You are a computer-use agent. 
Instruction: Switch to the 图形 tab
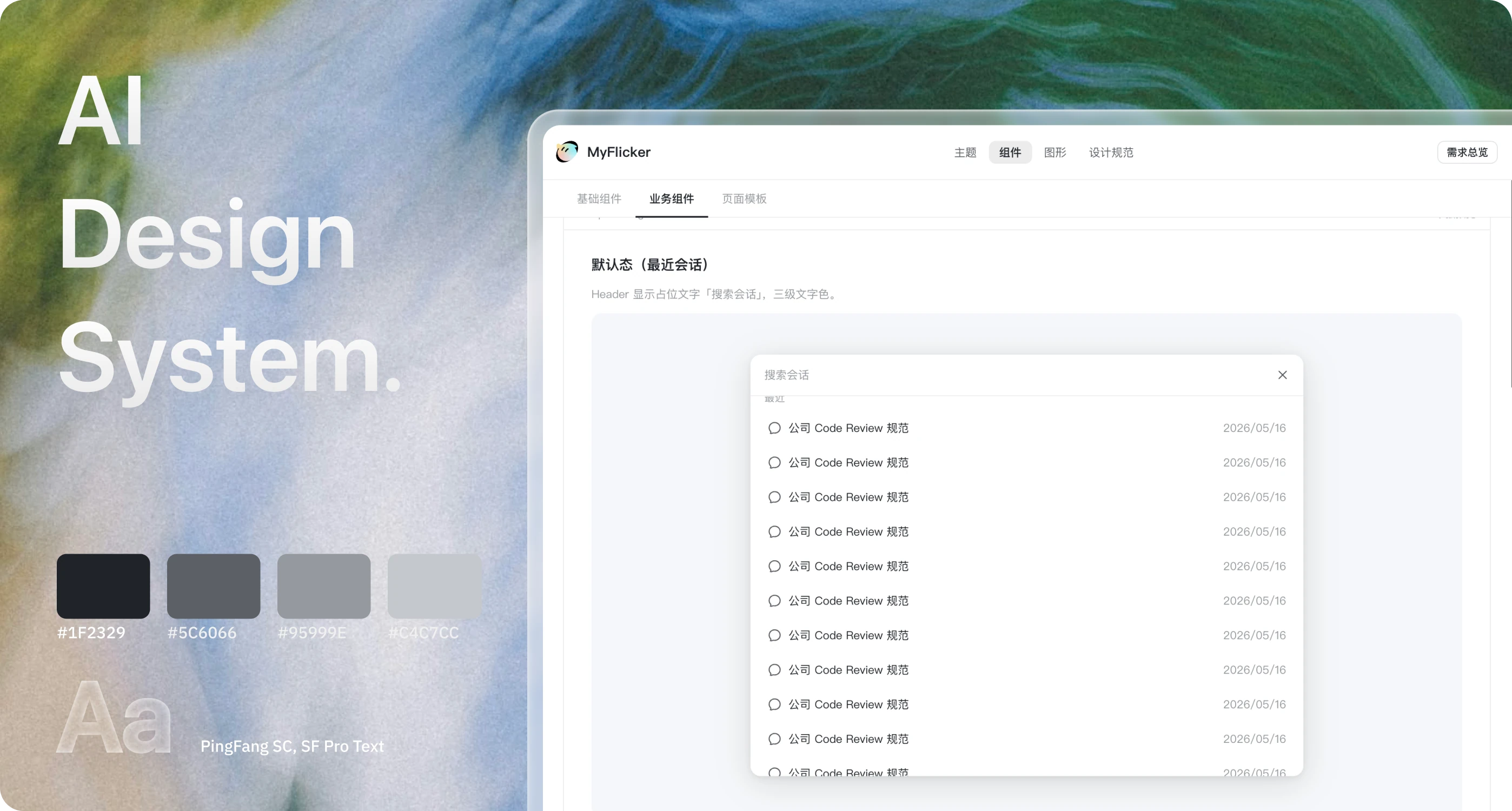(1055, 152)
